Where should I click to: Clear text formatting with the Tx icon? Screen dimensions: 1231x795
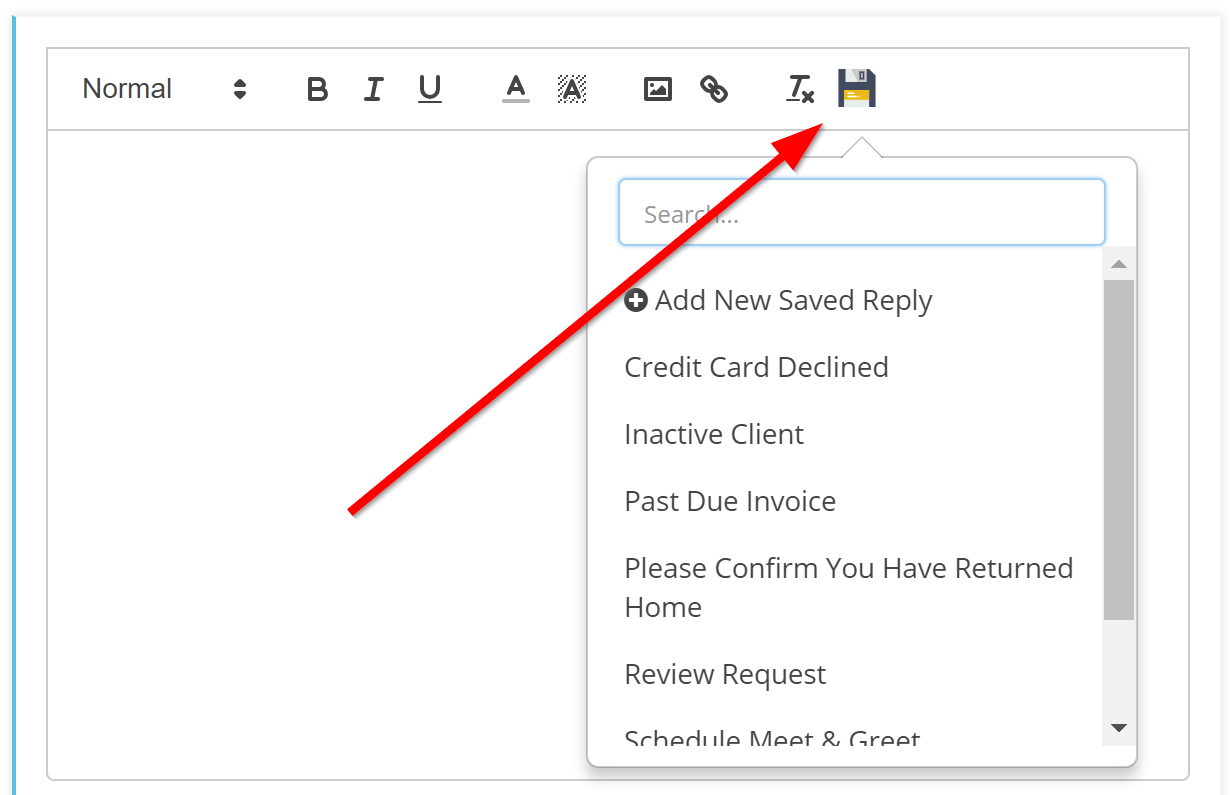(800, 89)
